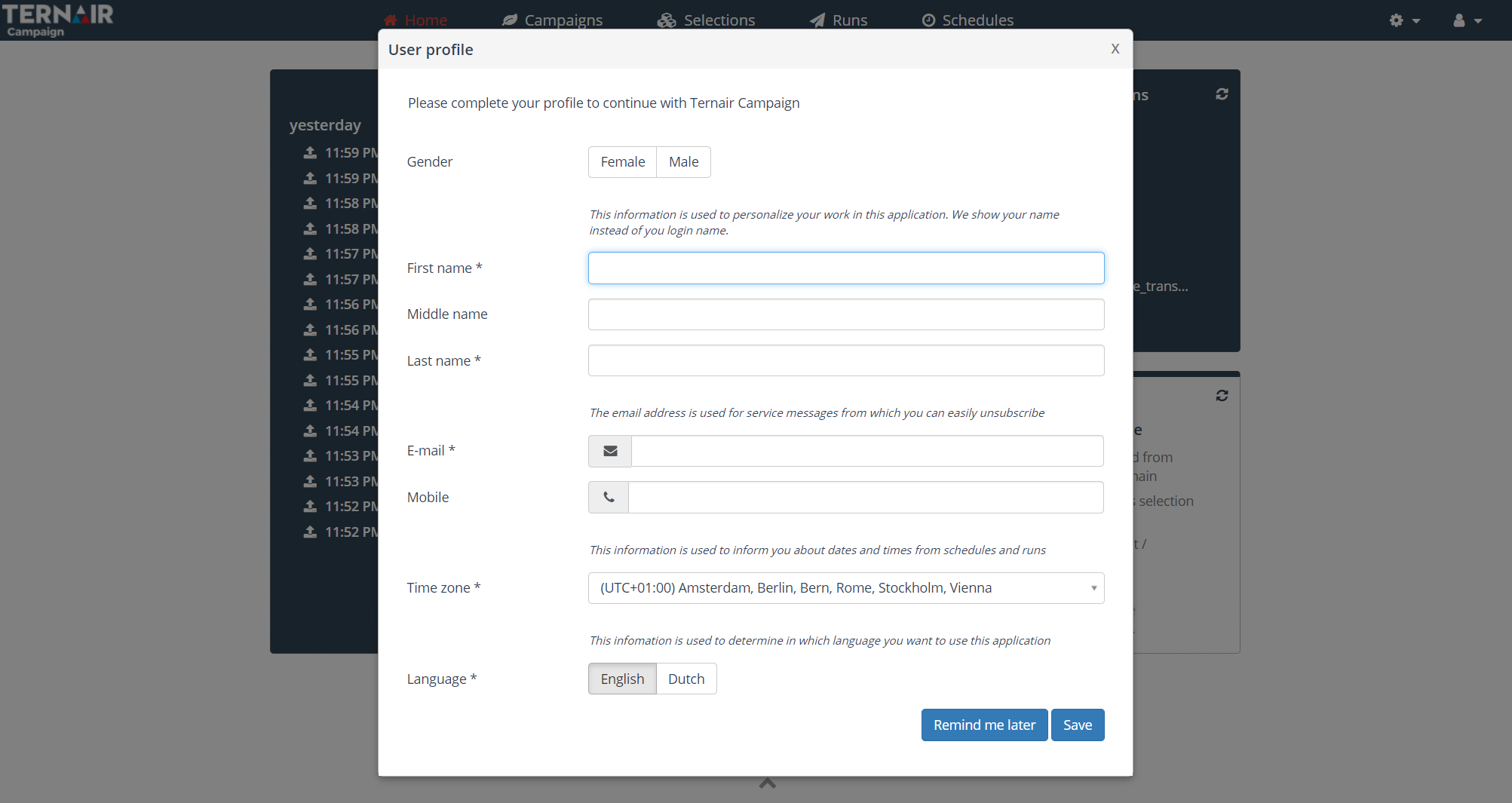Image resolution: width=1512 pixels, height=803 pixels.
Task: Click the Home house icon
Action: (391, 20)
